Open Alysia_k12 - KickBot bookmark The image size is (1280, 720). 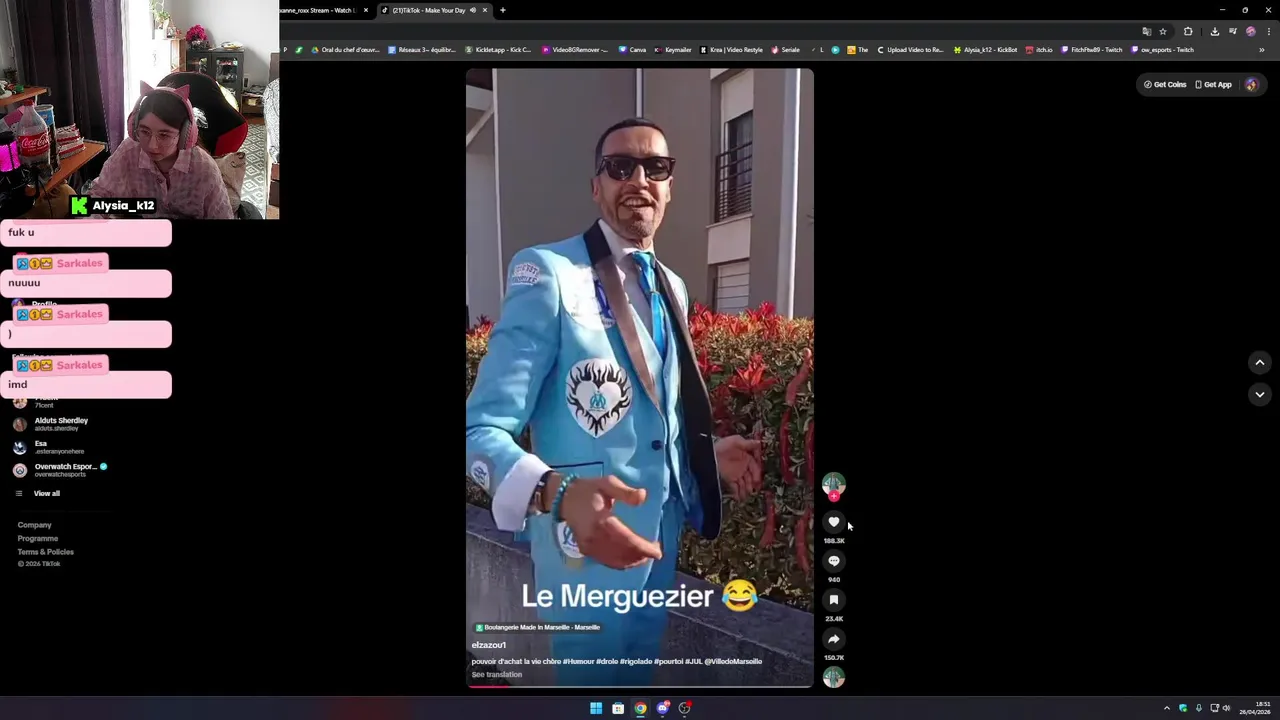[x=986, y=50]
